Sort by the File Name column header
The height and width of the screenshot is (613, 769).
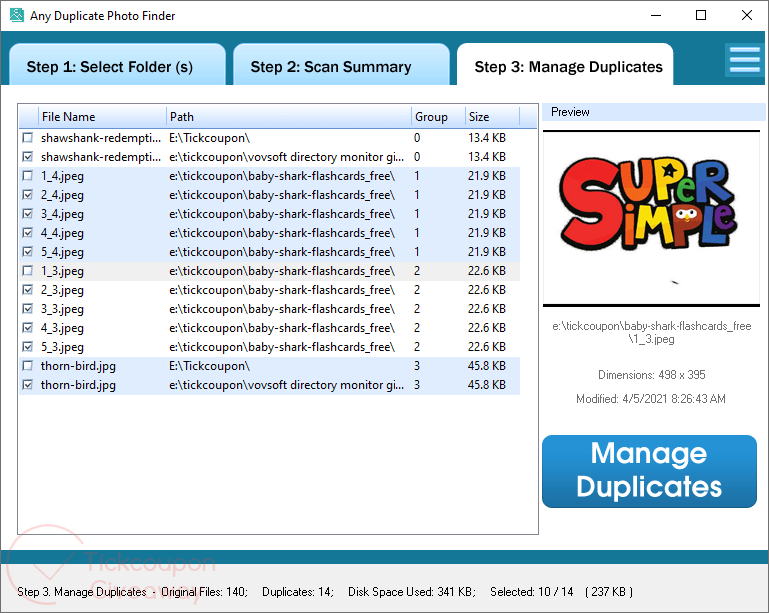(x=102, y=117)
